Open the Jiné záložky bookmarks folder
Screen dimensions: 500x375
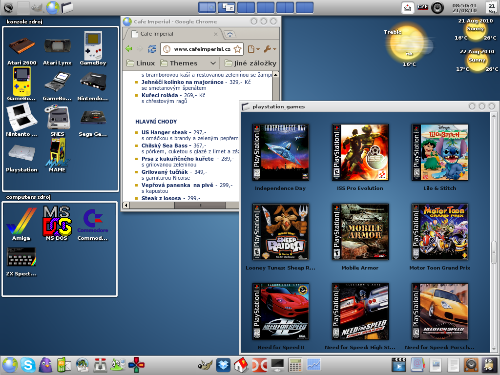point(250,63)
